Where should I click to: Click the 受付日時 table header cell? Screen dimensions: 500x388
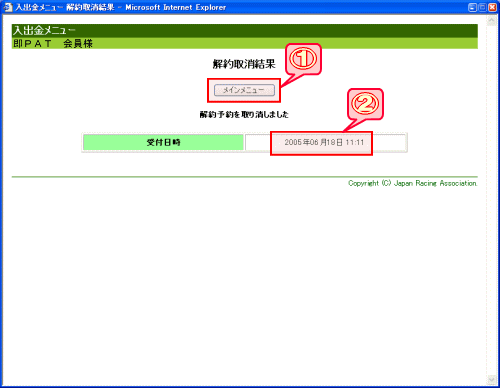(163, 142)
